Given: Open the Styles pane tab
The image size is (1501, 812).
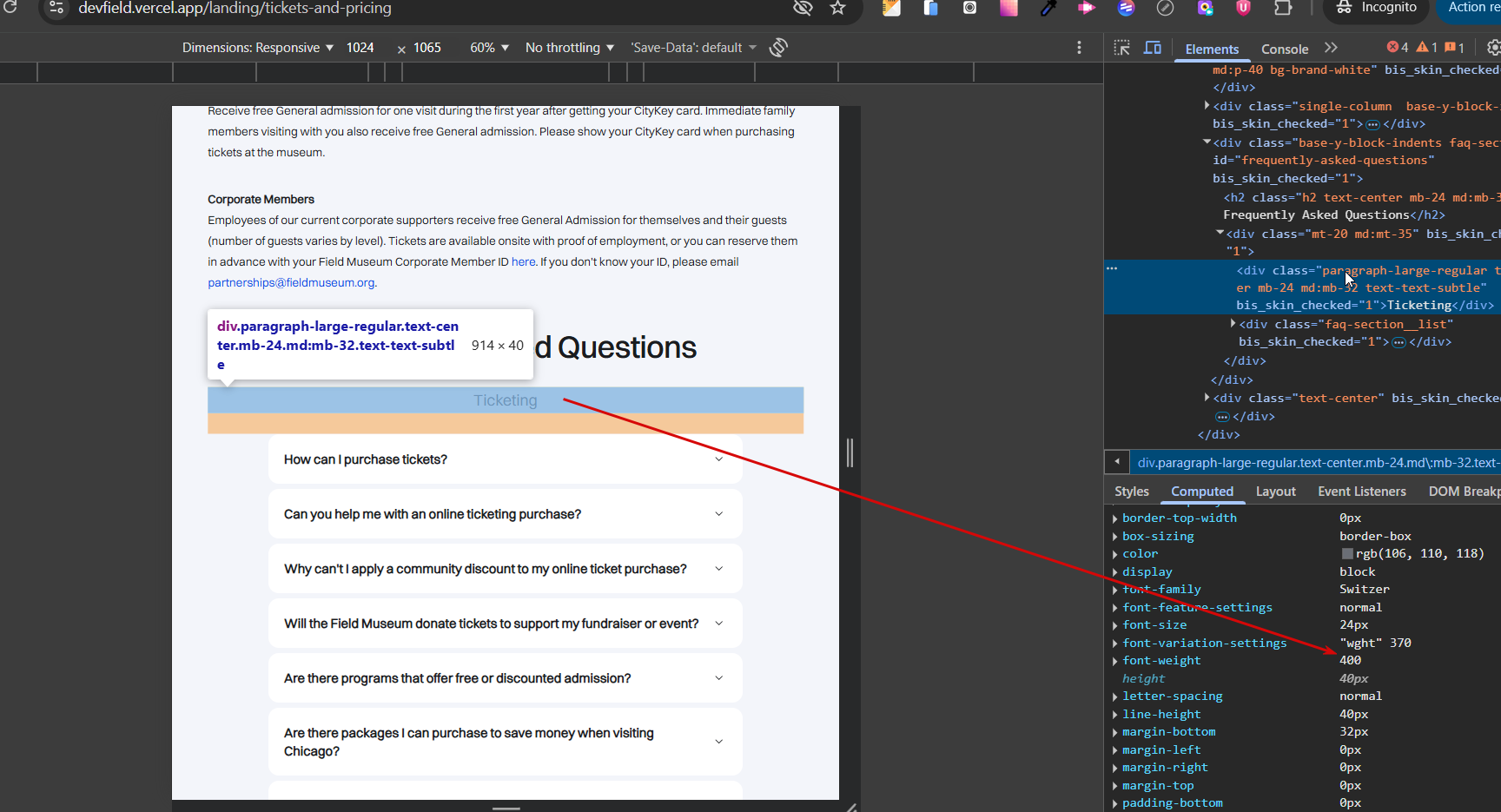Looking at the screenshot, I should [x=1132, y=492].
